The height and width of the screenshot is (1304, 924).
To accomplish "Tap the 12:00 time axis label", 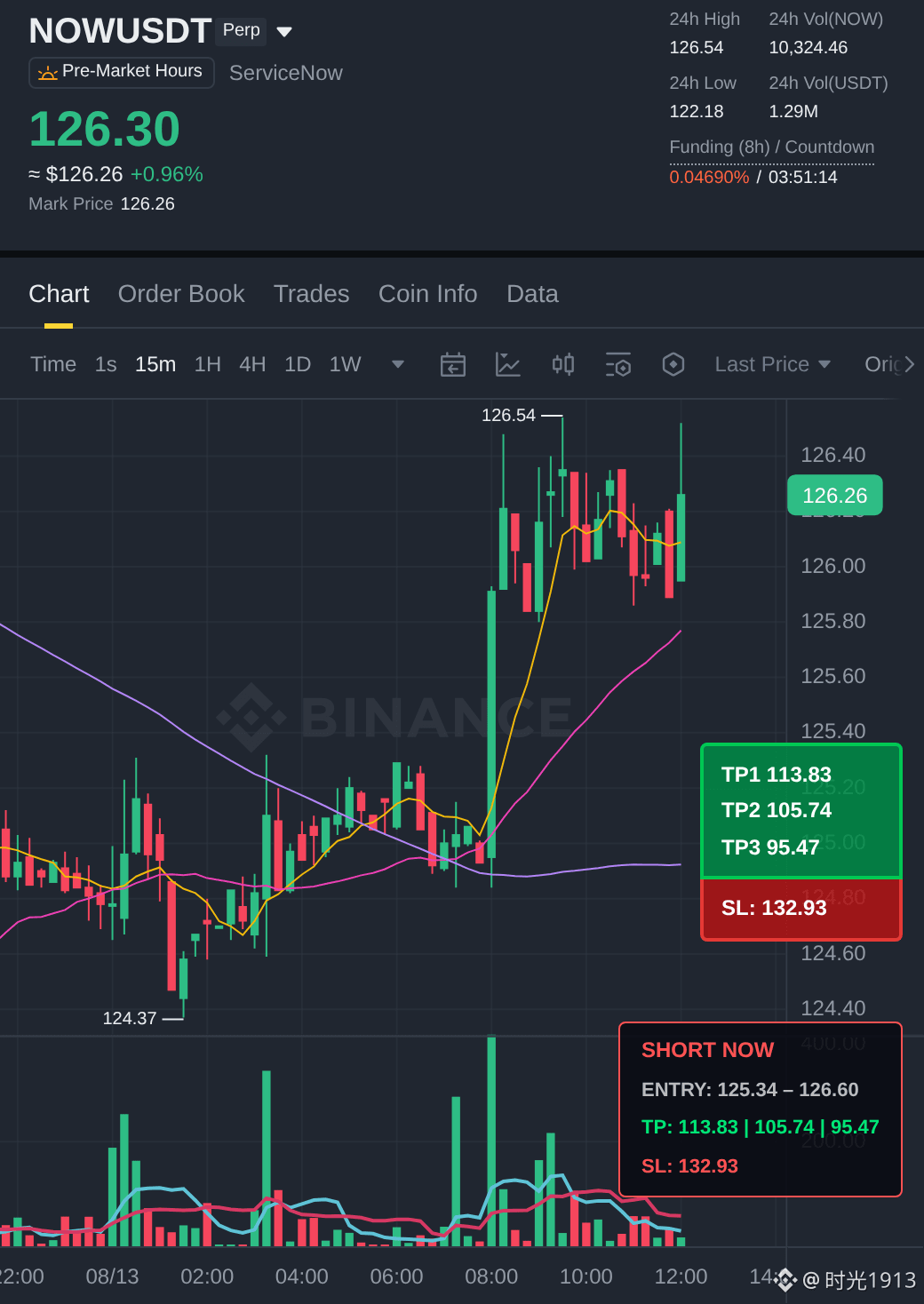I will point(681,1276).
